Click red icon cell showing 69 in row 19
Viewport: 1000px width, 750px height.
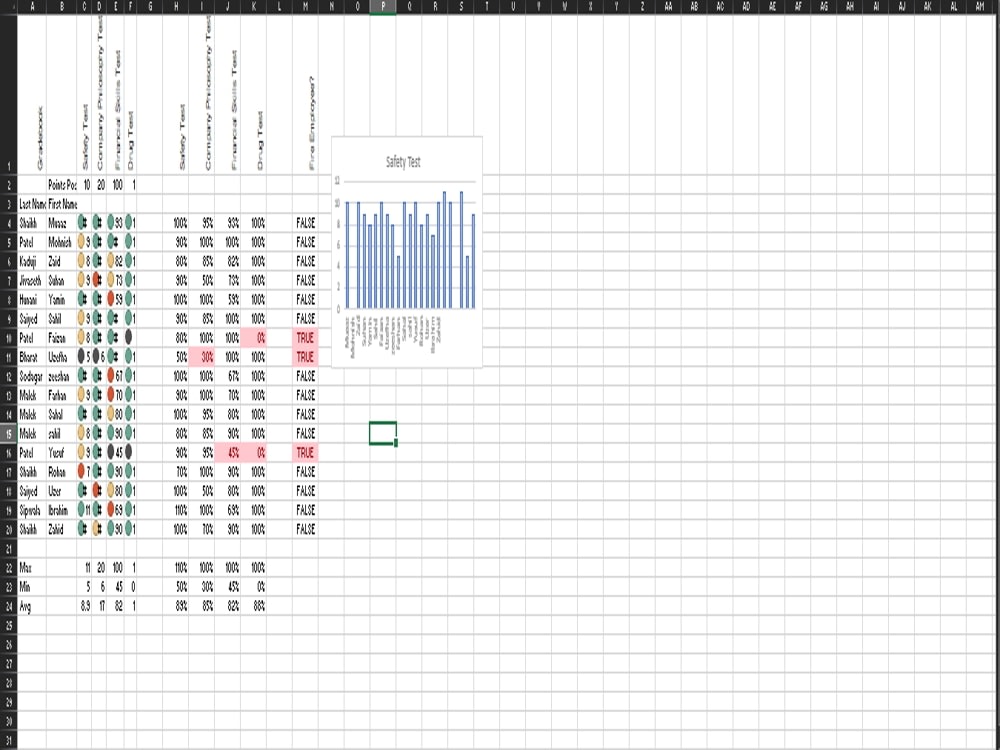tap(115, 510)
